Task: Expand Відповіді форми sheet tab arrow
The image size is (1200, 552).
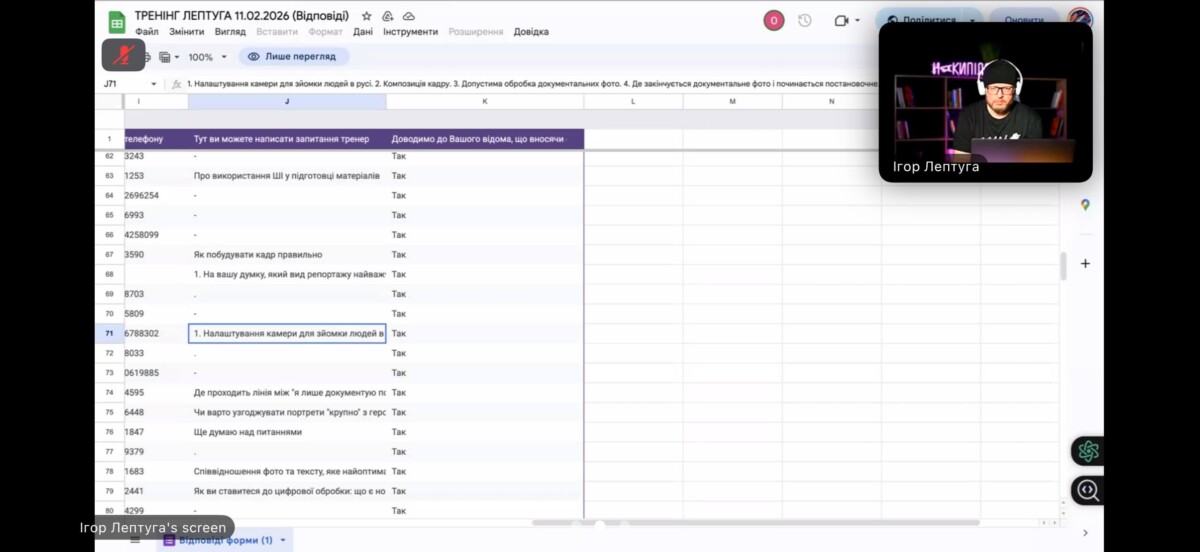Action: [283, 540]
